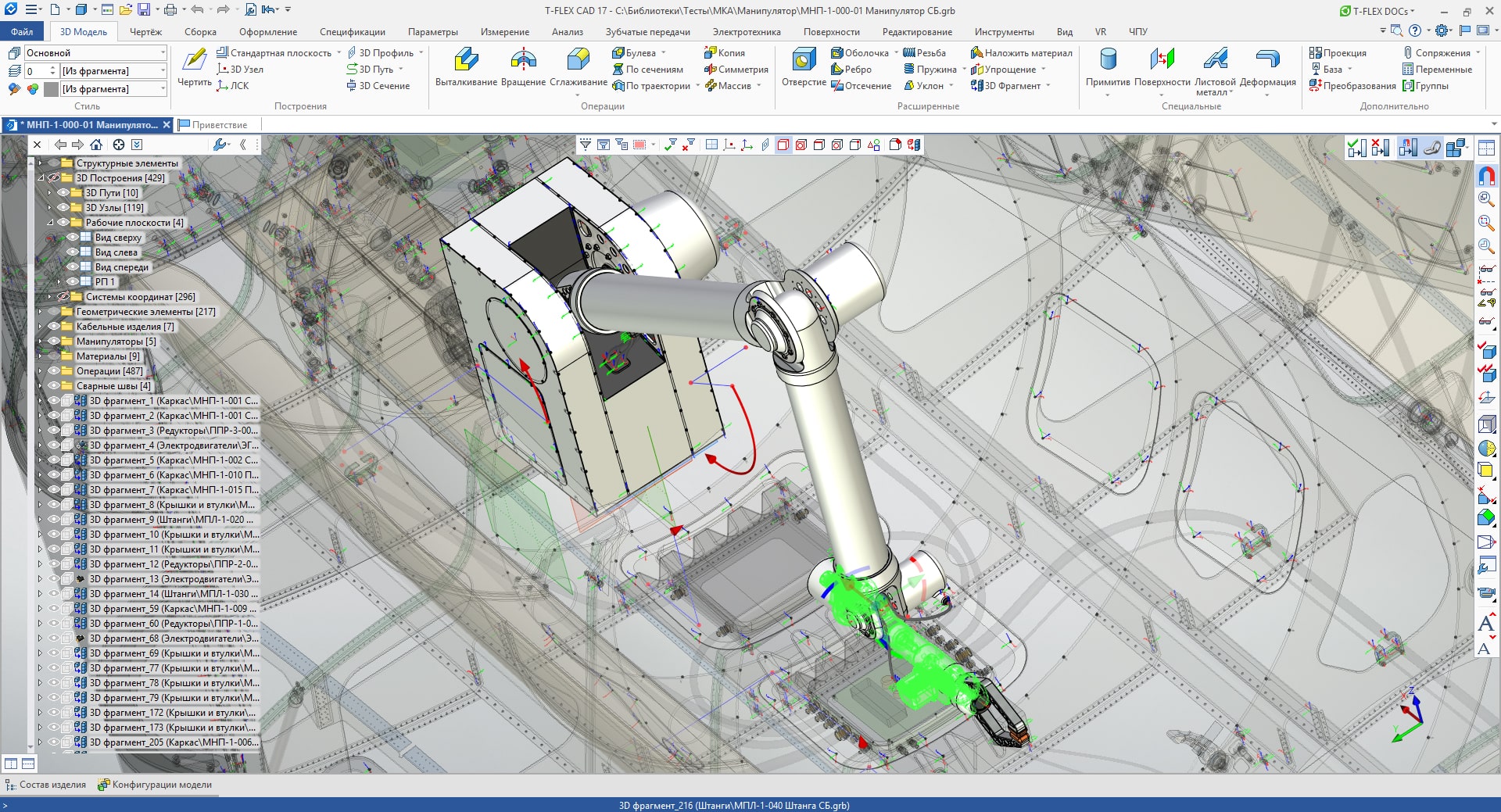Collapse the Рабочие плоскости tree node
The width and height of the screenshot is (1501, 812).
pyautogui.click(x=49, y=223)
